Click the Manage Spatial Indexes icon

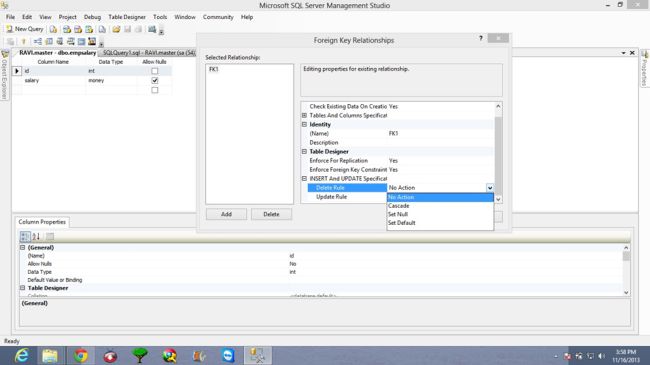pos(92,41)
